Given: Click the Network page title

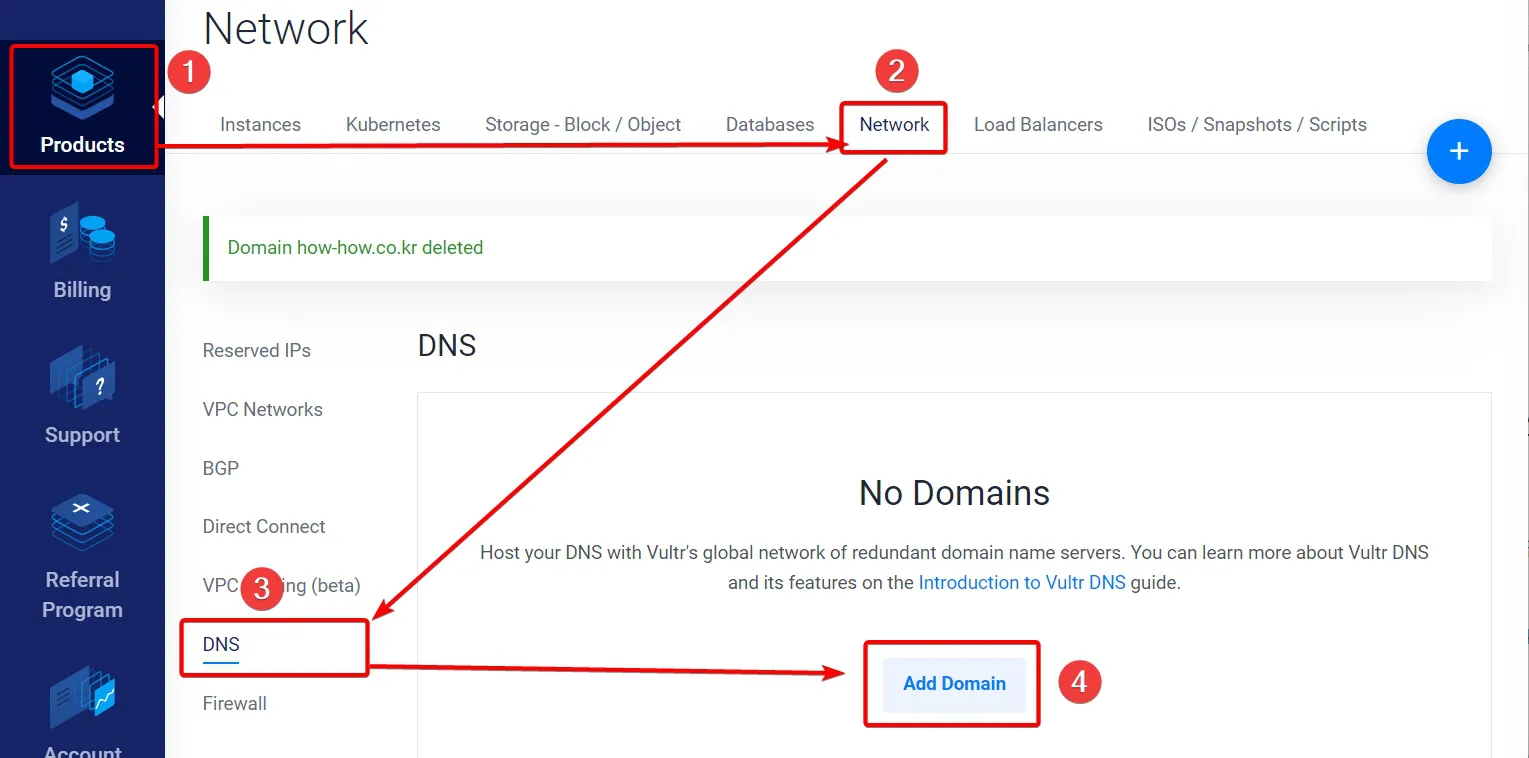Looking at the screenshot, I should click(286, 28).
